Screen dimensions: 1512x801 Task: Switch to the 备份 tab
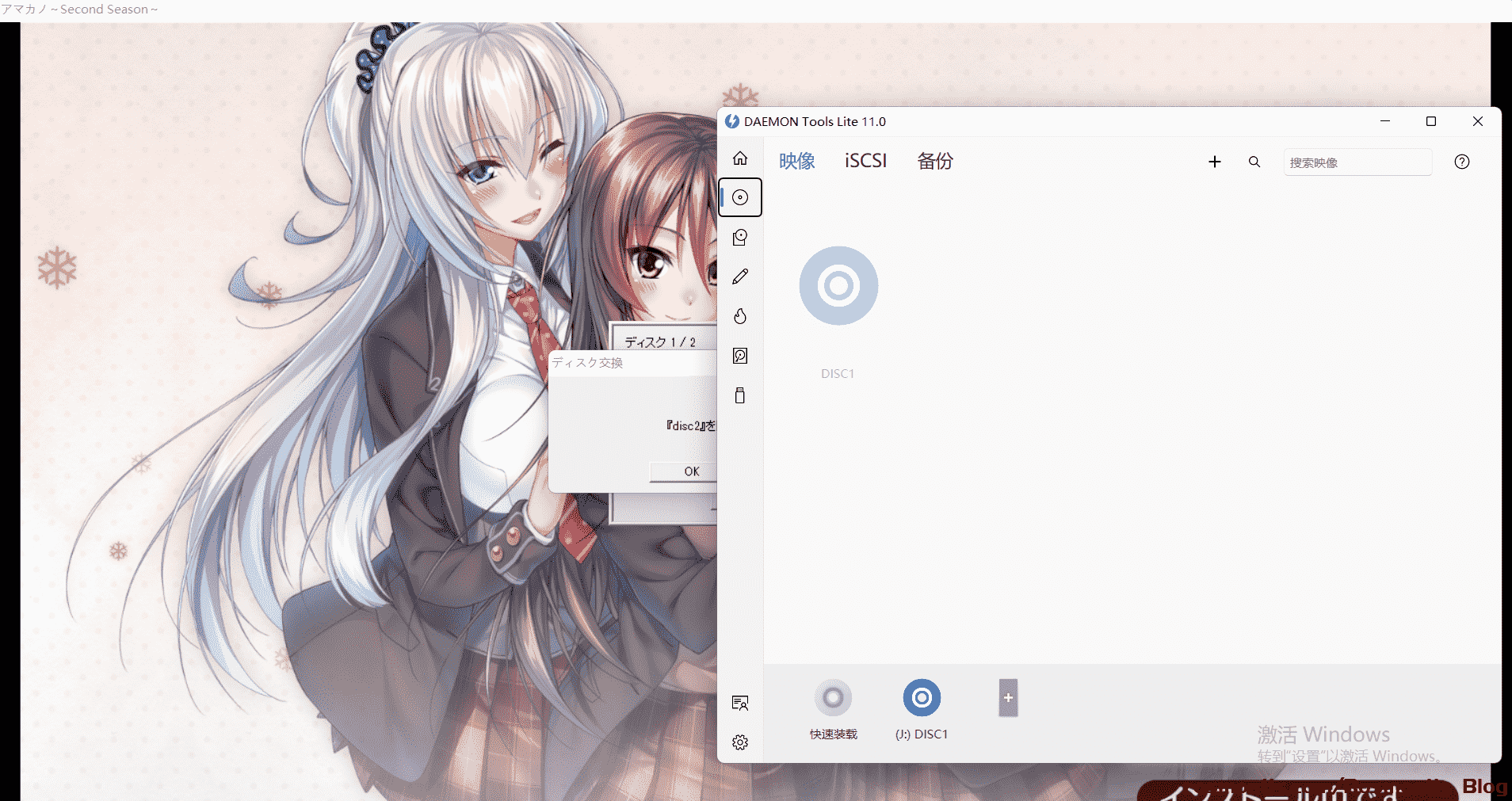(x=935, y=161)
